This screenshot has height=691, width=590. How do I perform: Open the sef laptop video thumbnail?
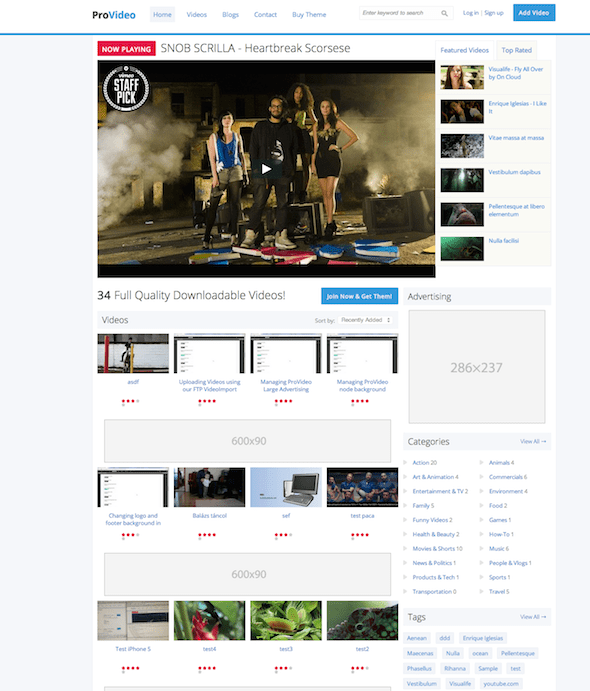286,487
